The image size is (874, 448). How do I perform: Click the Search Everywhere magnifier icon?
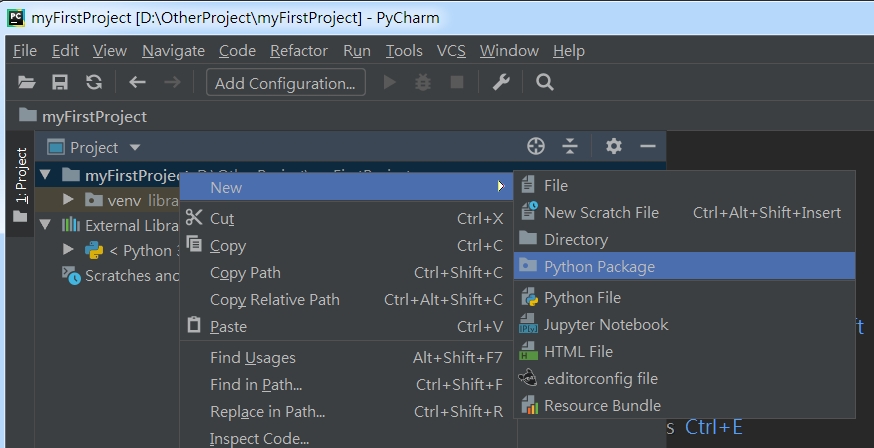[545, 83]
